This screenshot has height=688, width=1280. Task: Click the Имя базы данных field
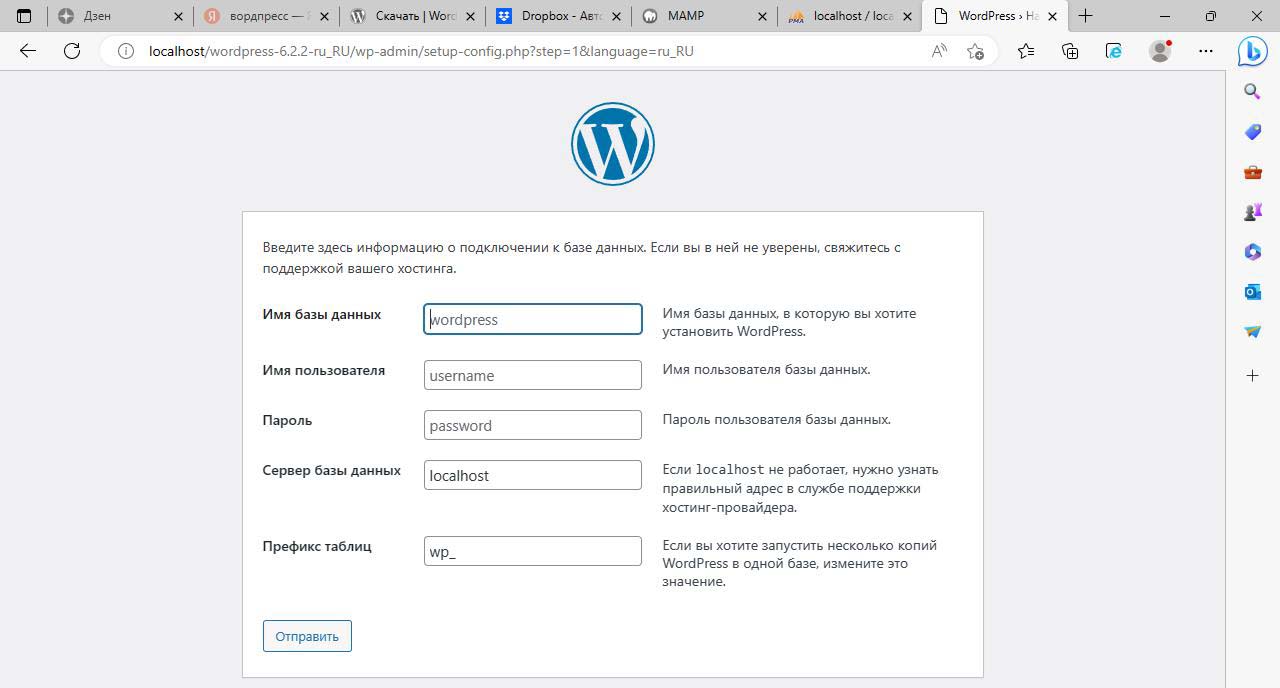coord(532,320)
